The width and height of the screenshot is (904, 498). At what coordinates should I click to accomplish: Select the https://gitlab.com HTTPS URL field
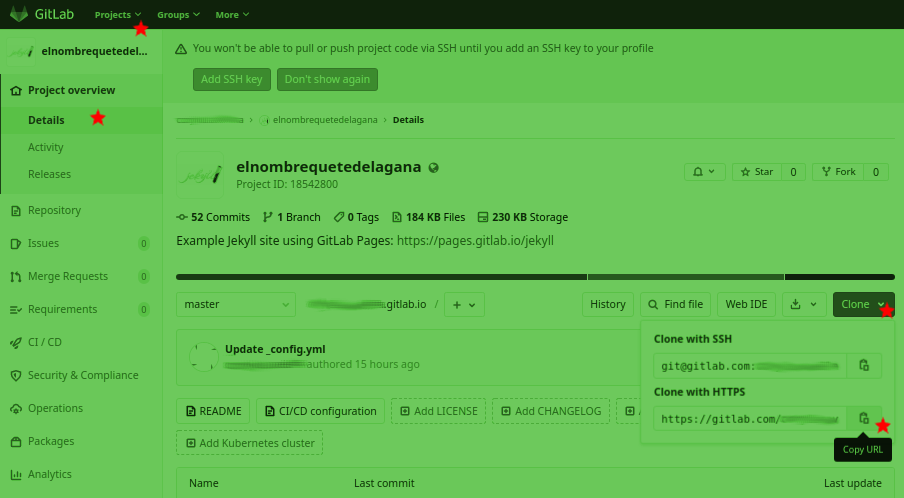(x=750, y=418)
